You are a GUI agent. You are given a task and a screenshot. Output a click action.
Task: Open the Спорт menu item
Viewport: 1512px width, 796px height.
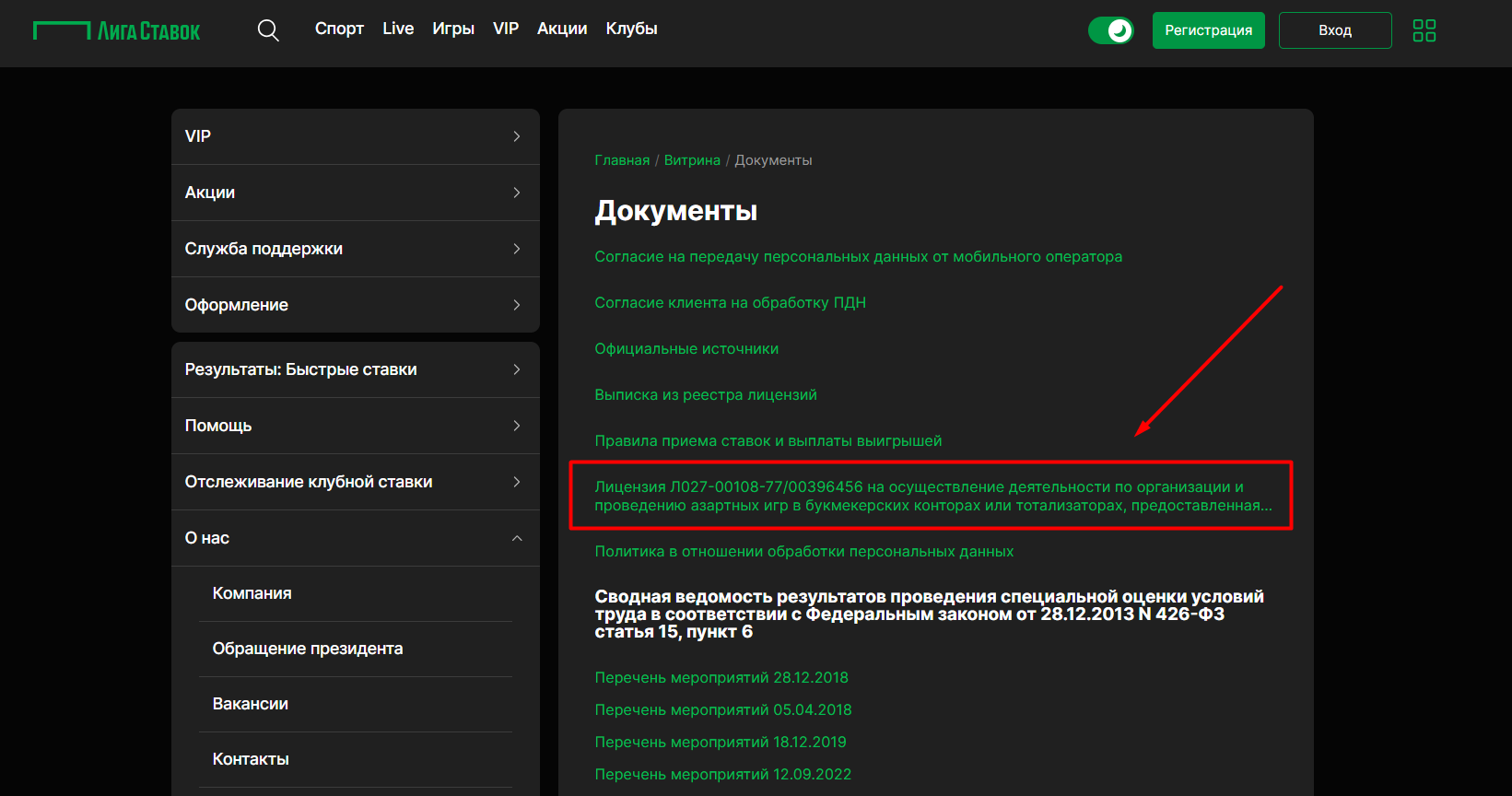pos(339,29)
